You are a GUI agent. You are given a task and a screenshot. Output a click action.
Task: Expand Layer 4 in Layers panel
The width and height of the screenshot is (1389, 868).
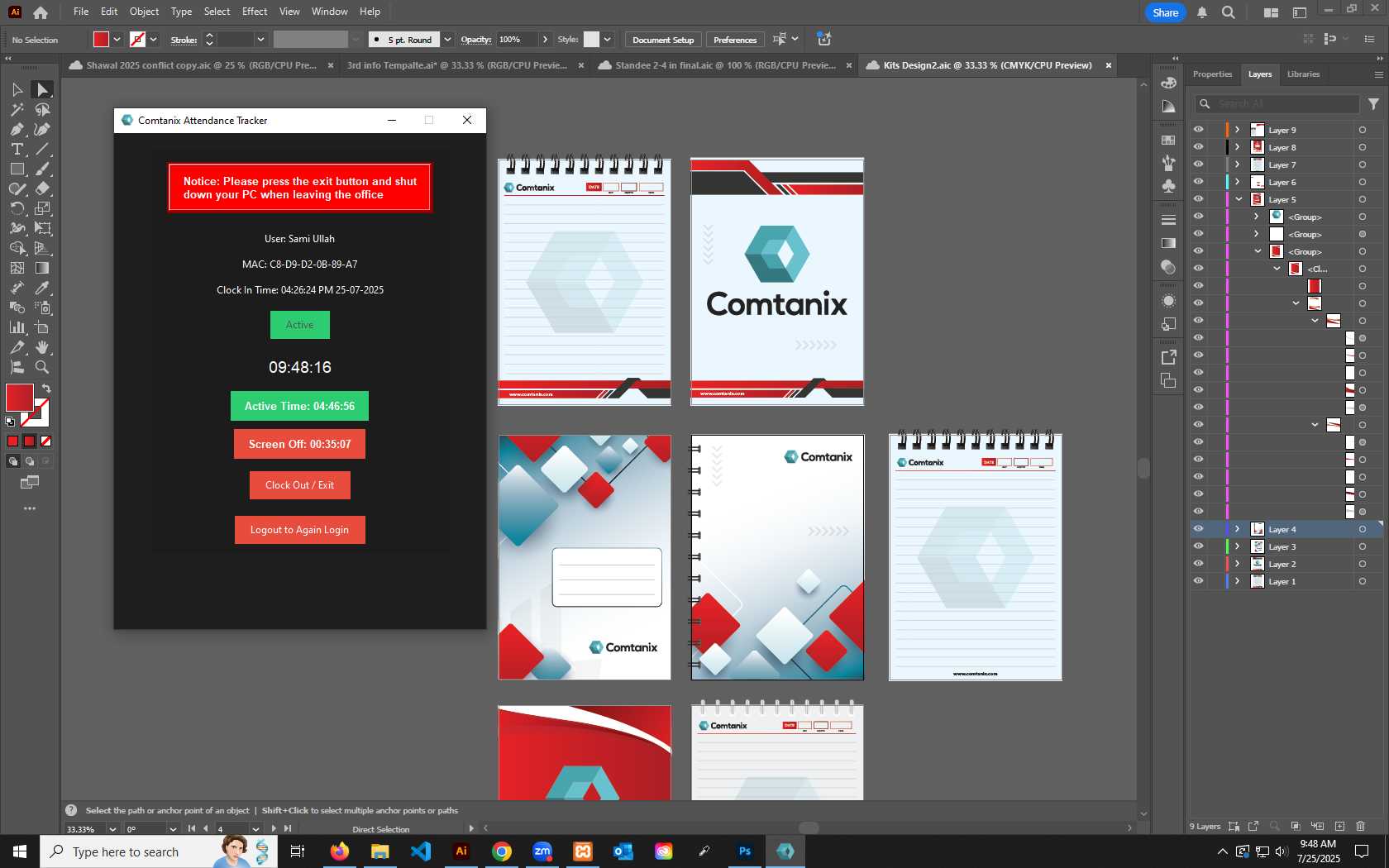(1238, 529)
